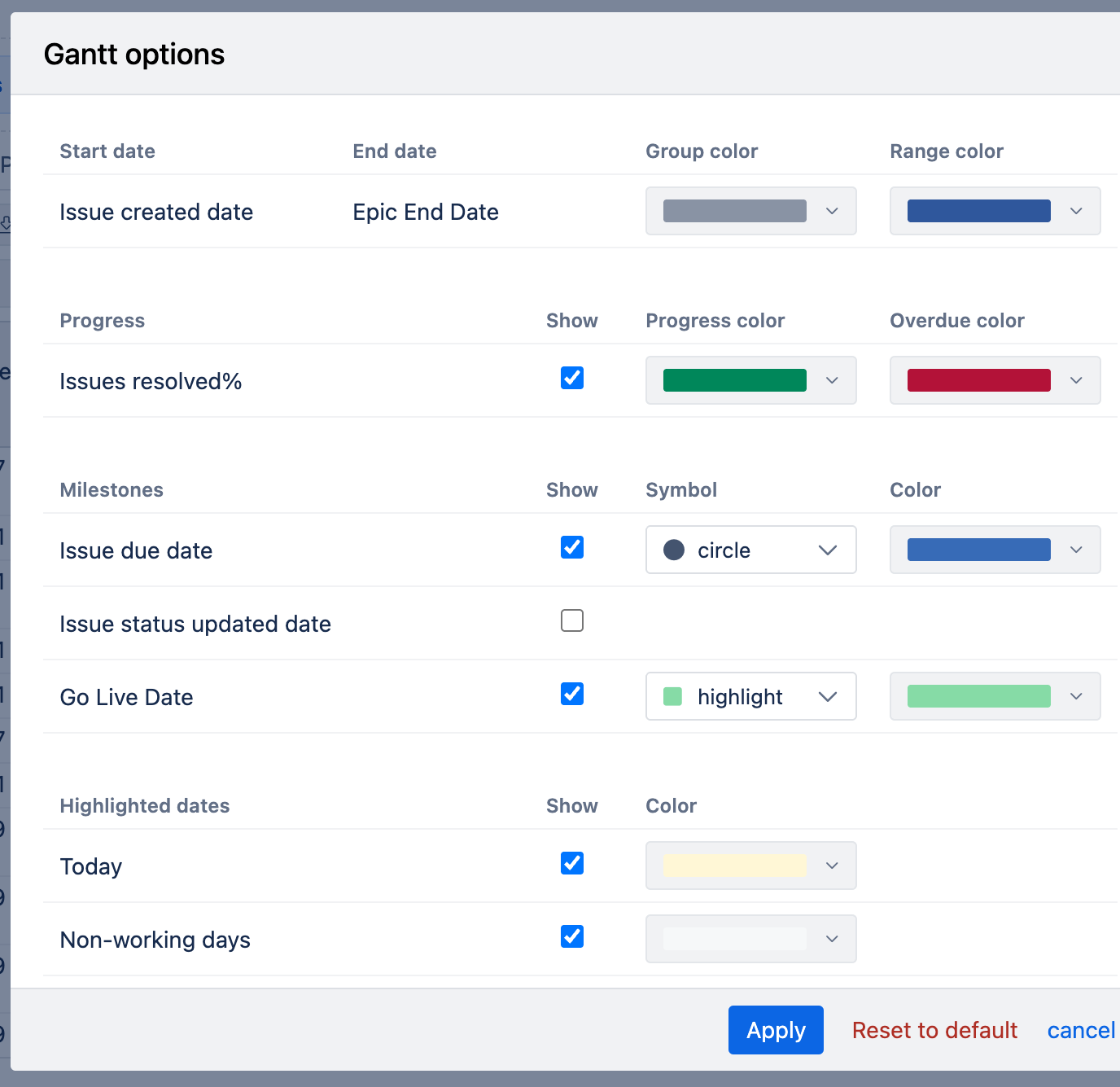The height and width of the screenshot is (1087, 1120).
Task: Disable the Today highlighted date checkbox
Action: (x=572, y=863)
